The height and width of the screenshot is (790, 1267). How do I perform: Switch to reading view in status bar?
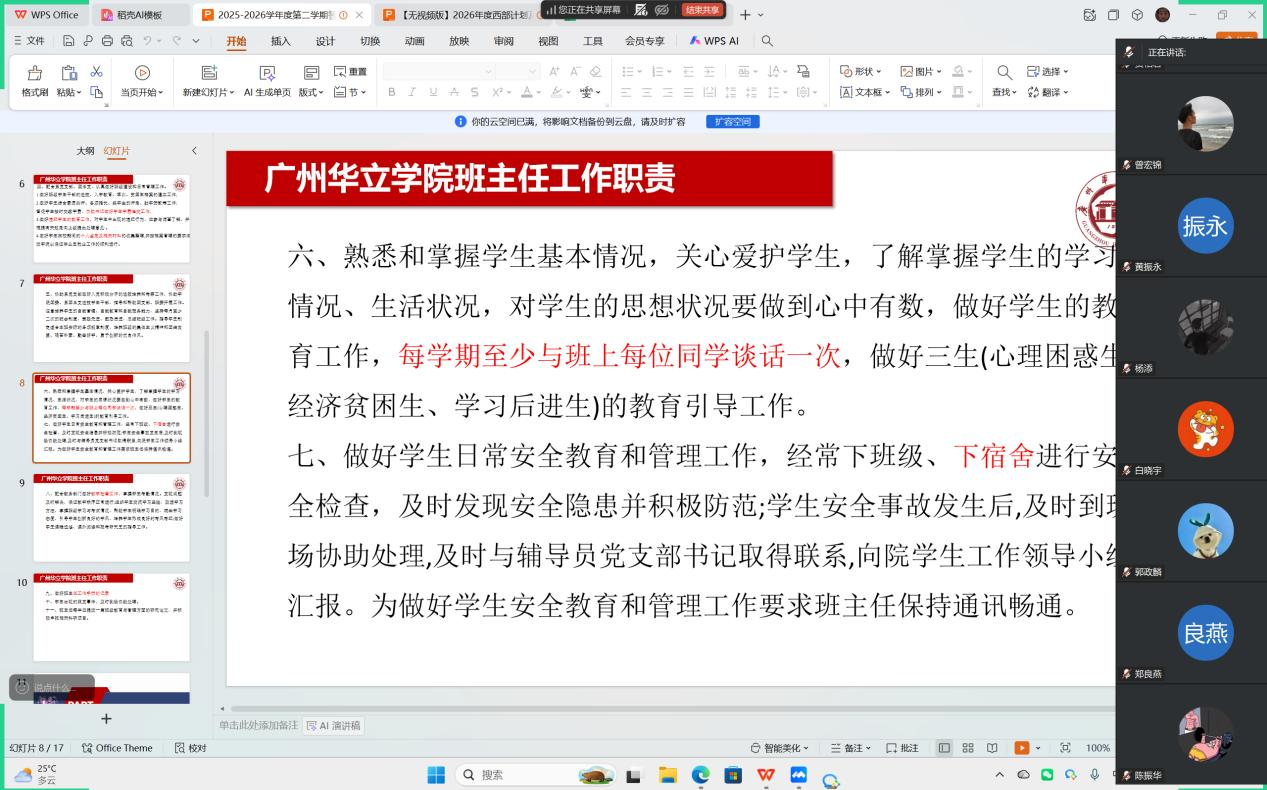coord(992,748)
